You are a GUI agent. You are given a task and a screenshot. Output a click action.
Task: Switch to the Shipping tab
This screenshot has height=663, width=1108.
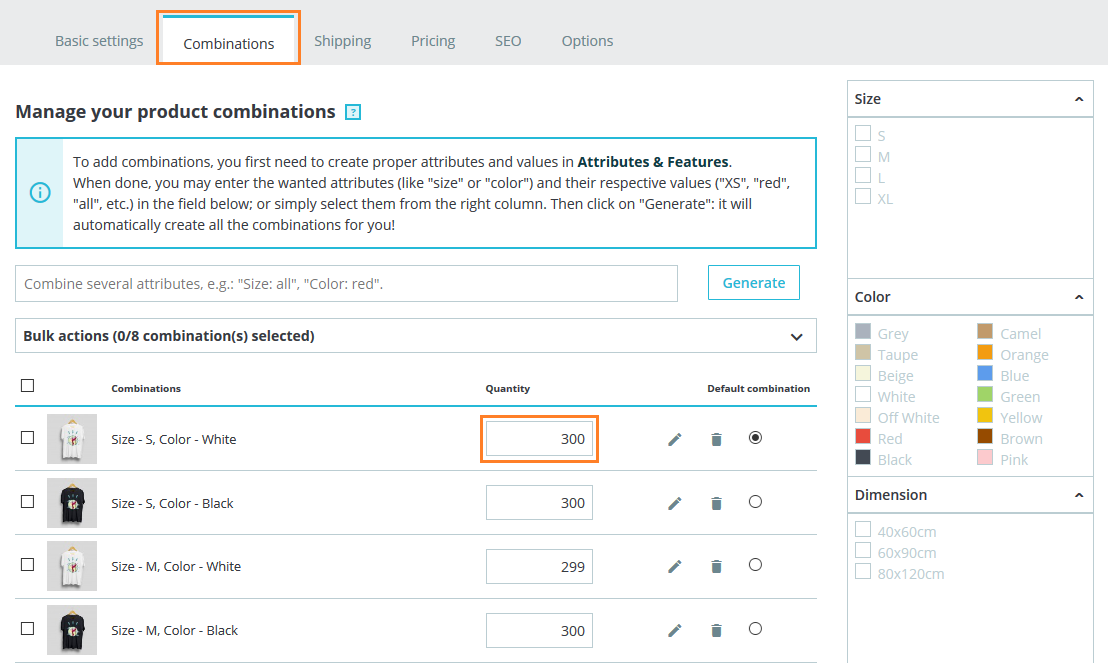point(342,41)
